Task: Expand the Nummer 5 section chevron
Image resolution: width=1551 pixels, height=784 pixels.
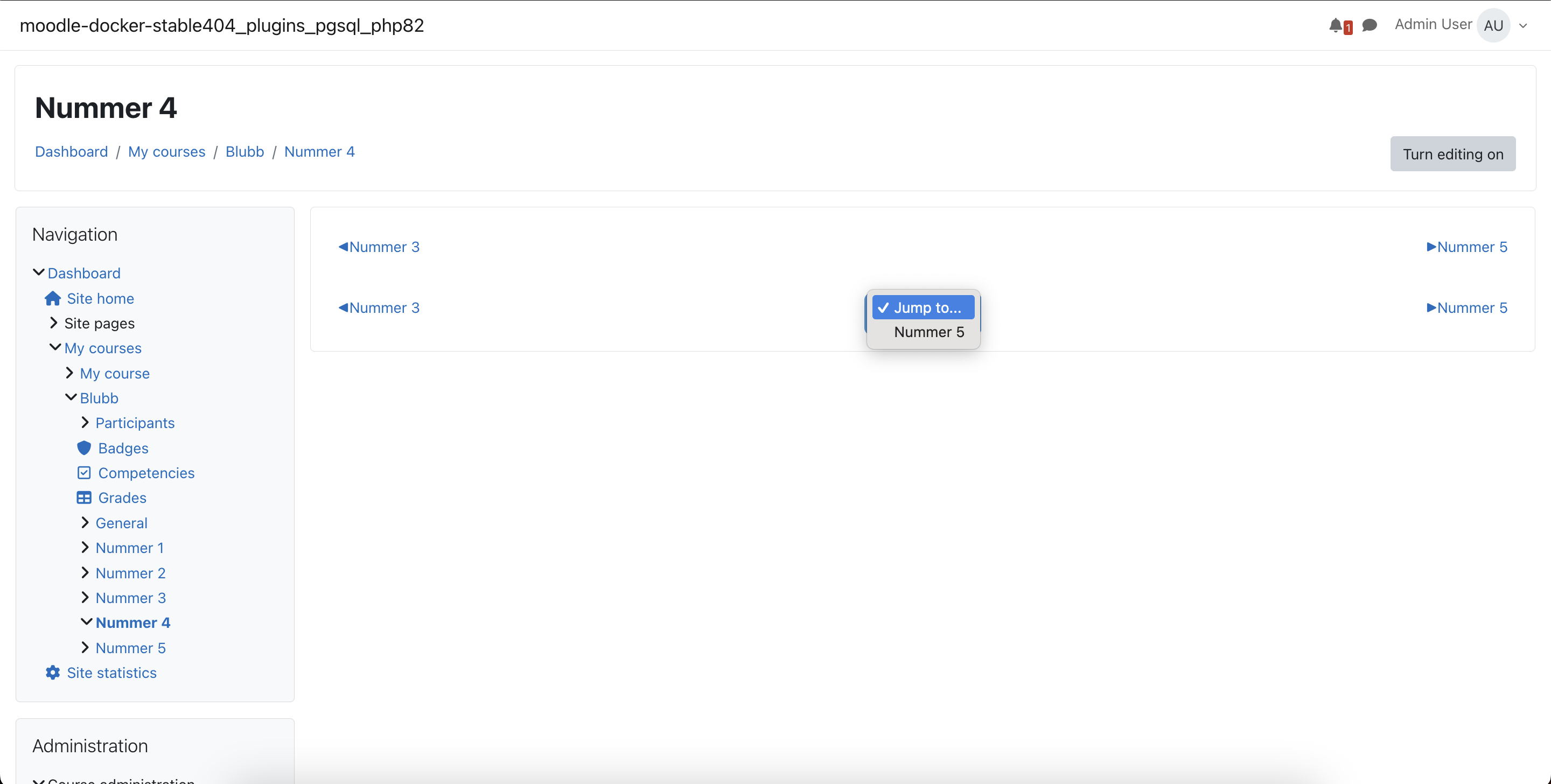Action: coord(85,647)
